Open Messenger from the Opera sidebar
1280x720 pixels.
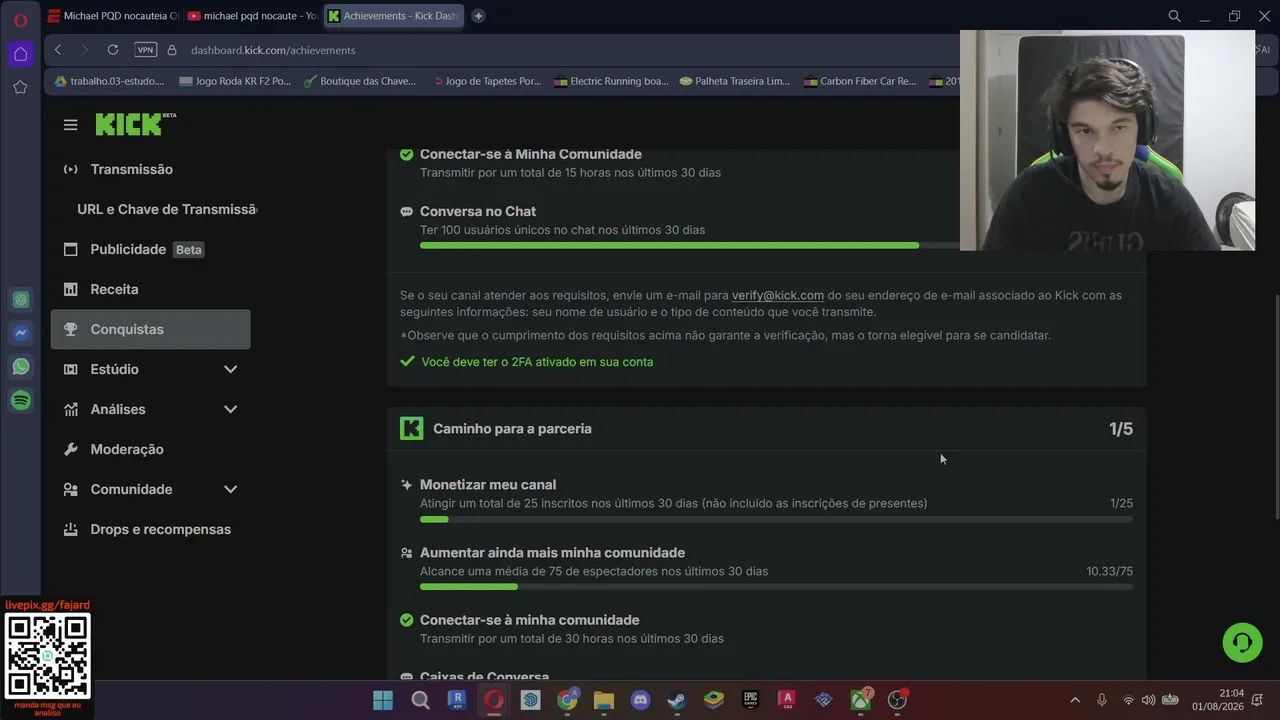point(20,333)
